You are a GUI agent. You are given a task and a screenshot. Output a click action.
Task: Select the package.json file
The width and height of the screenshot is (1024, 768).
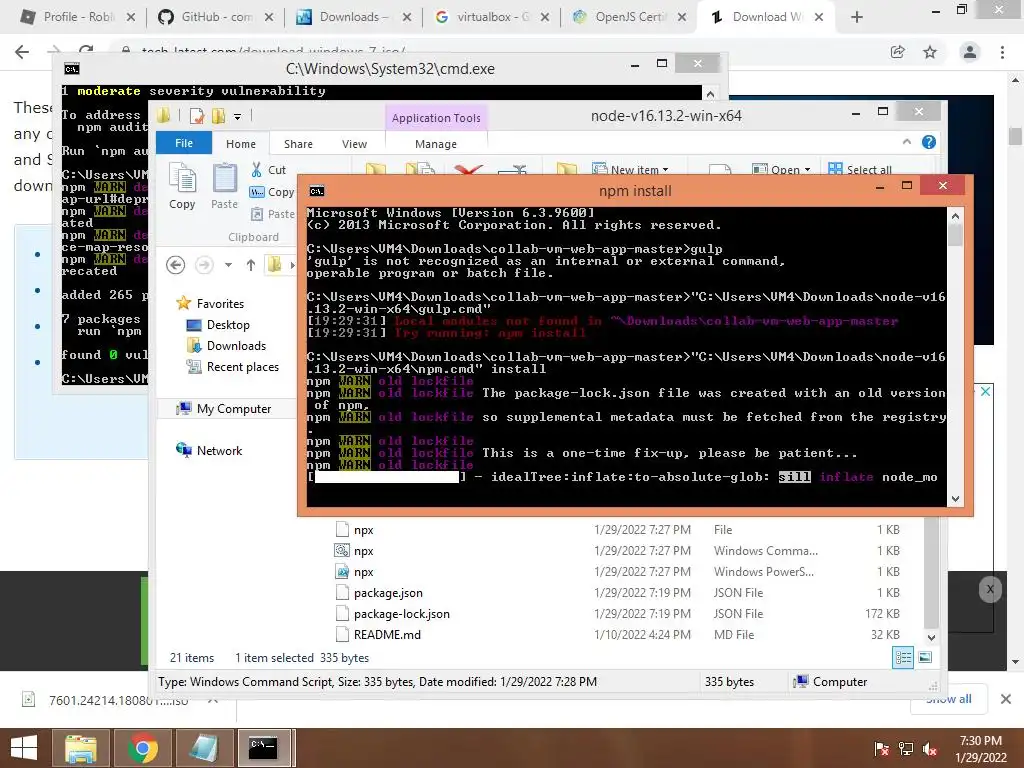[x=388, y=593]
